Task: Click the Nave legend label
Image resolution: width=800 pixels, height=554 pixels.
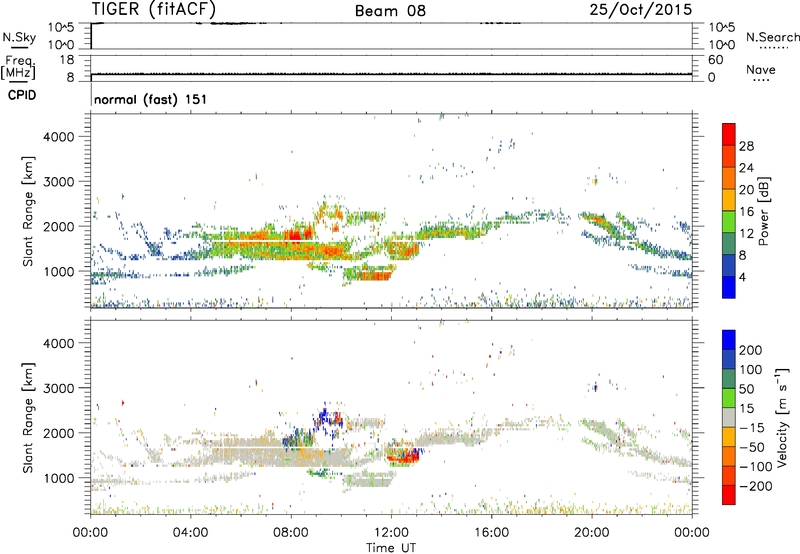Action: point(761,70)
